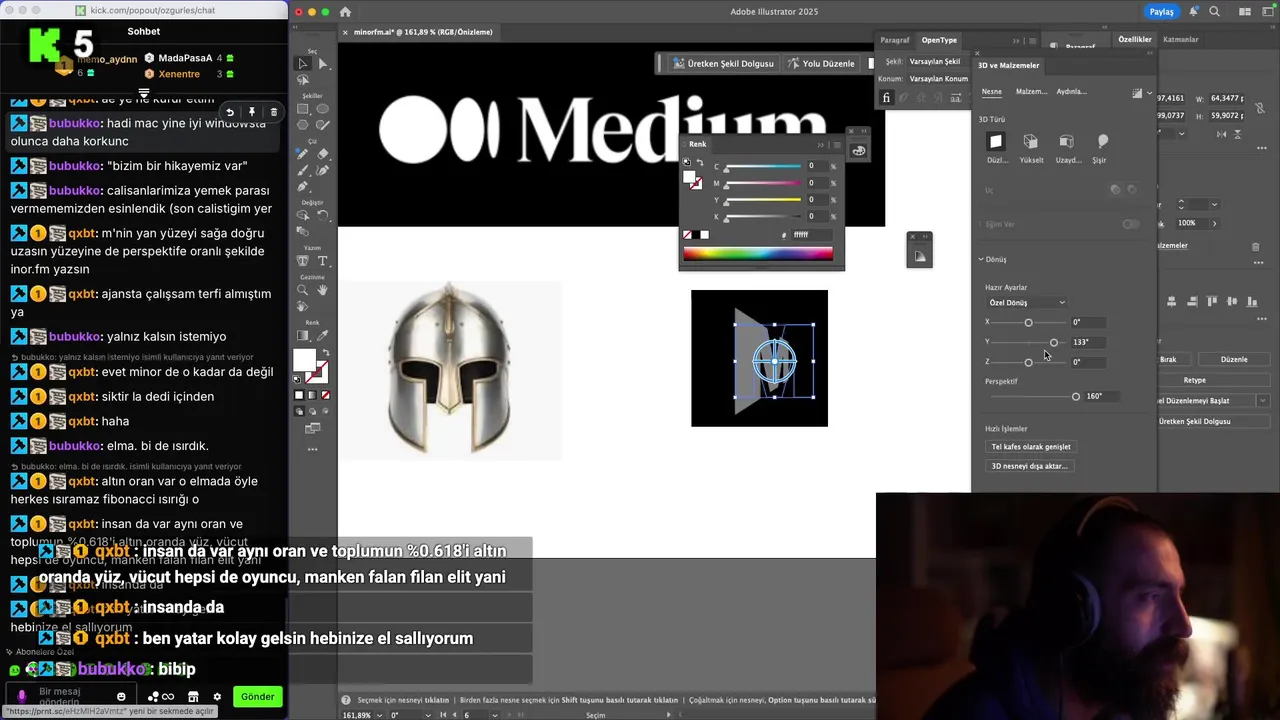Switch to the Katmanlar tab
The width and height of the screenshot is (1280, 720).
point(1181,39)
